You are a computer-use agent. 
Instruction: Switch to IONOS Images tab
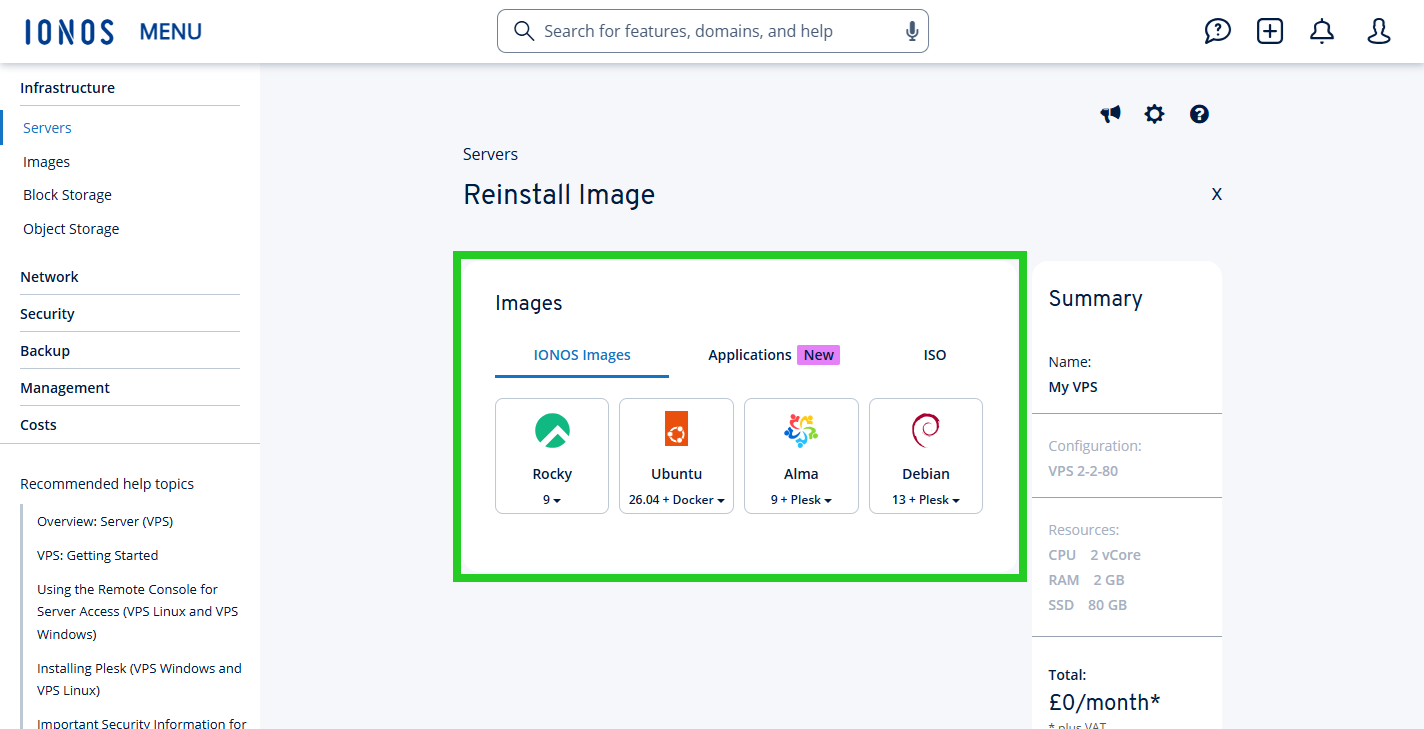click(582, 355)
